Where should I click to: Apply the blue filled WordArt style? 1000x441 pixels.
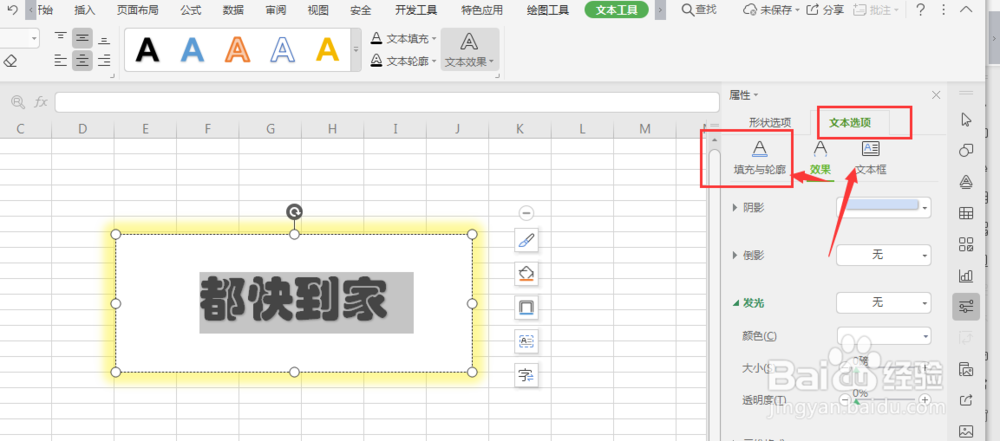192,50
